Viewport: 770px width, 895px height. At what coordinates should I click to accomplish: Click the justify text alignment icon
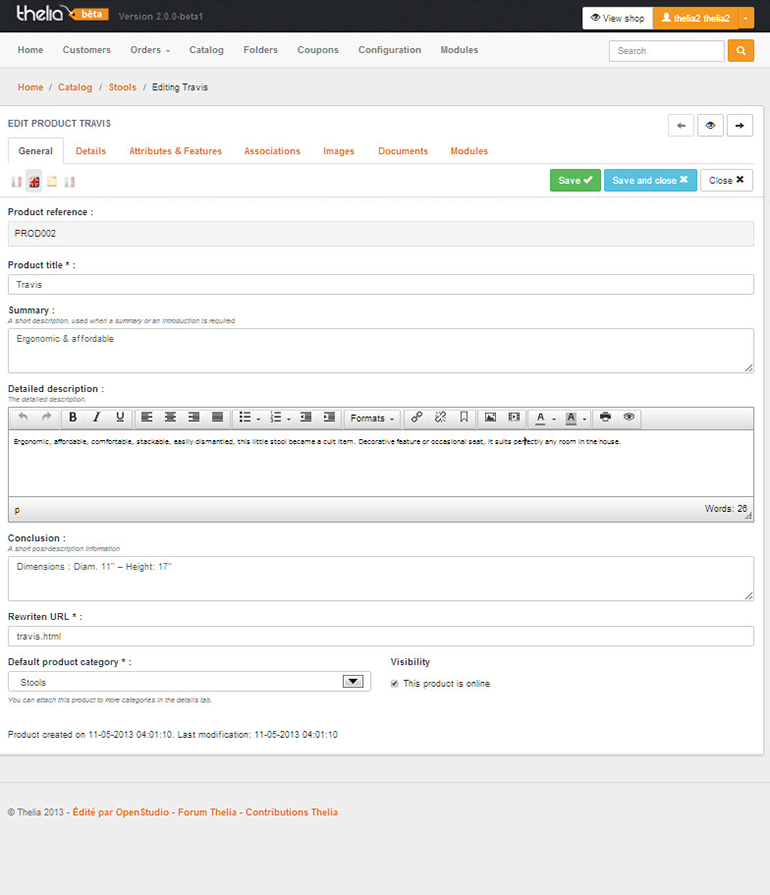pos(218,418)
